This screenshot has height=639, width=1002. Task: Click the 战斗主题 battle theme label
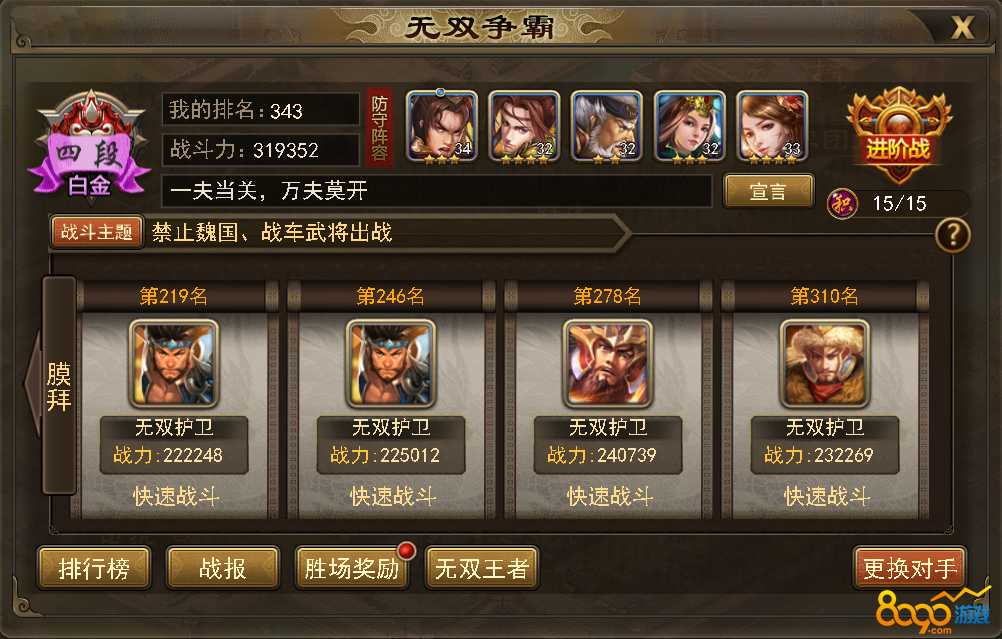coord(96,232)
